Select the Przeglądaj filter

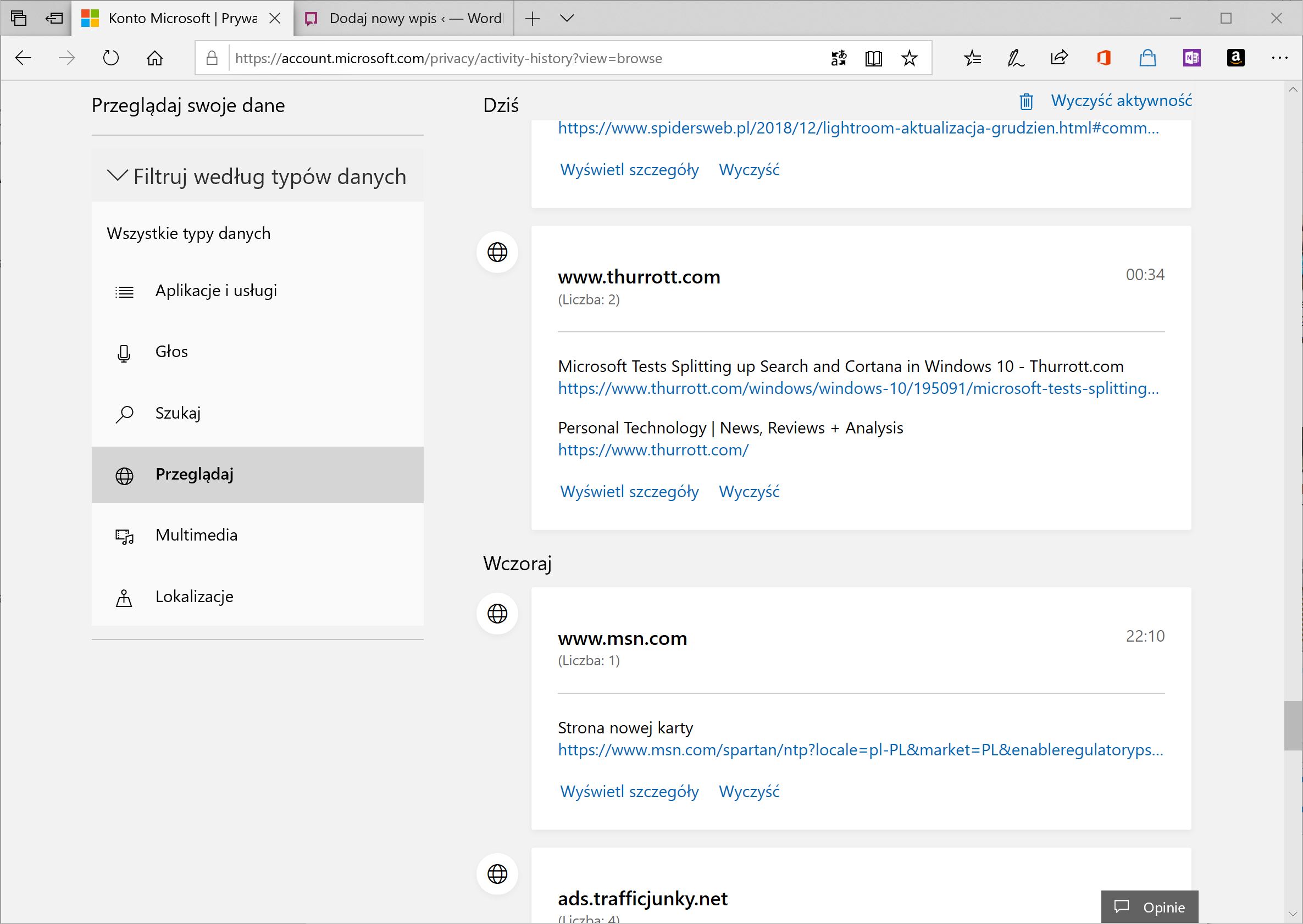[257, 475]
